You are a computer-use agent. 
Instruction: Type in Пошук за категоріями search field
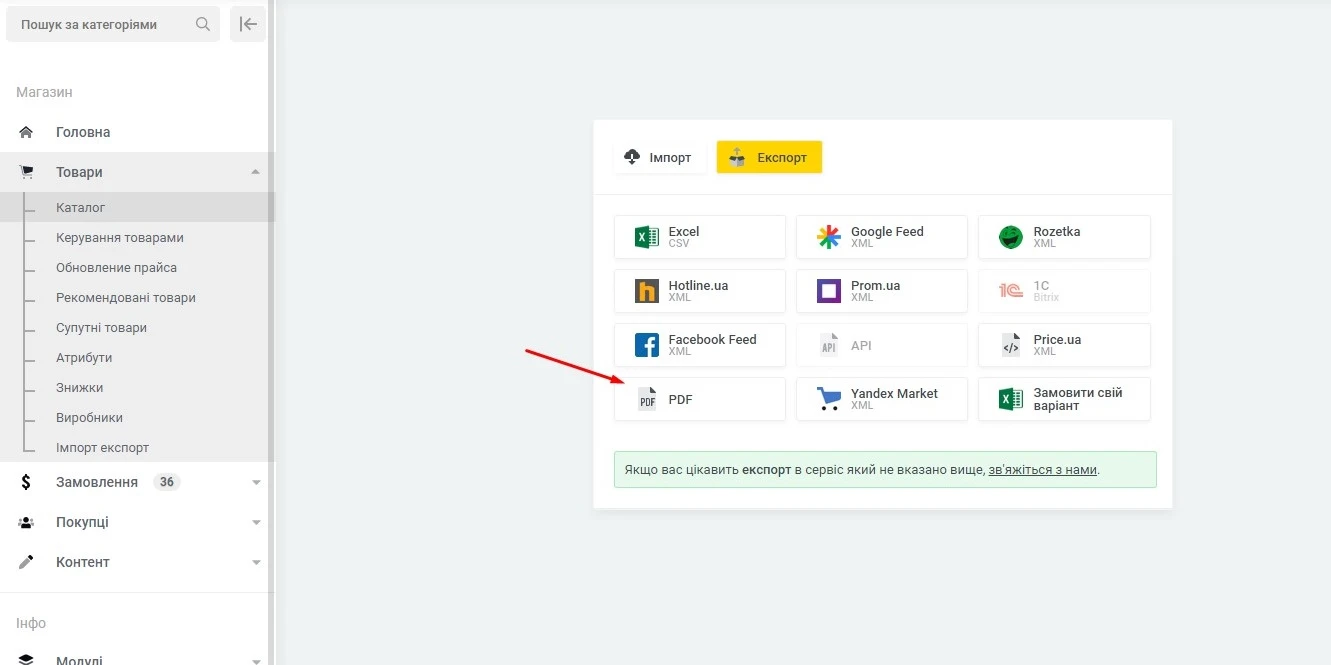tap(105, 24)
